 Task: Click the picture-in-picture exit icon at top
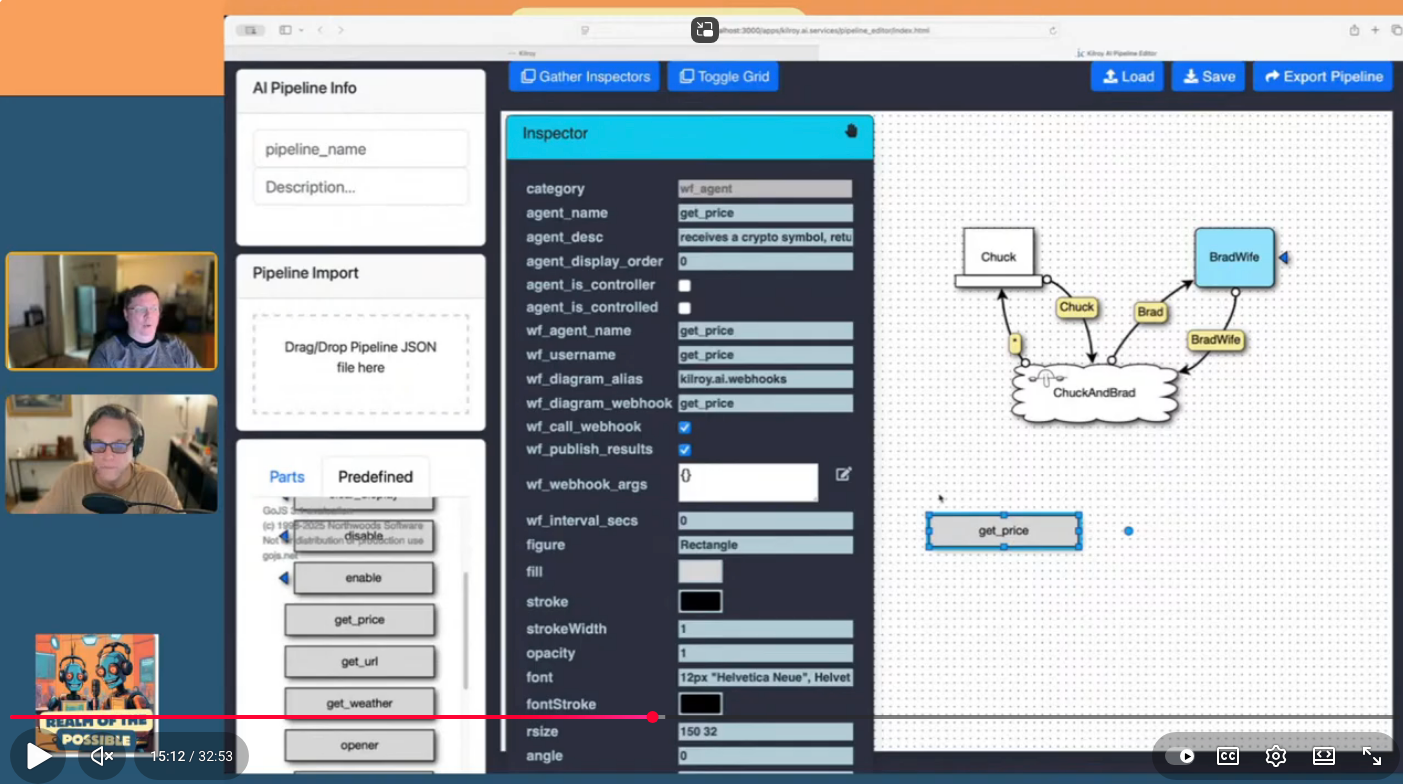click(x=705, y=29)
